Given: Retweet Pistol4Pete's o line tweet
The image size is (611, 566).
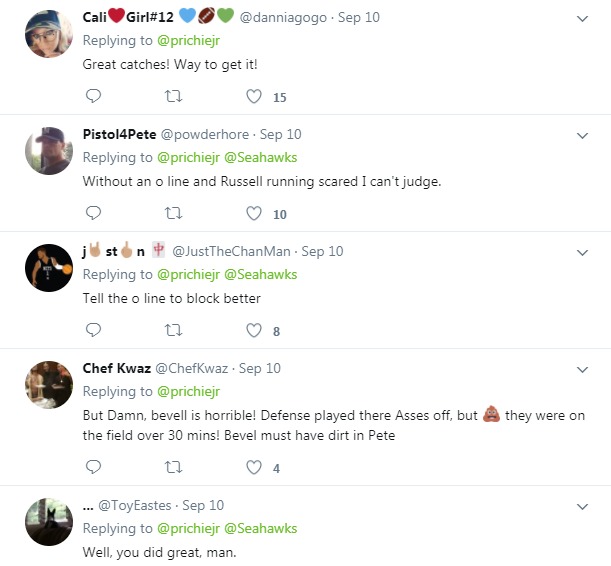Looking at the screenshot, I should (173, 213).
